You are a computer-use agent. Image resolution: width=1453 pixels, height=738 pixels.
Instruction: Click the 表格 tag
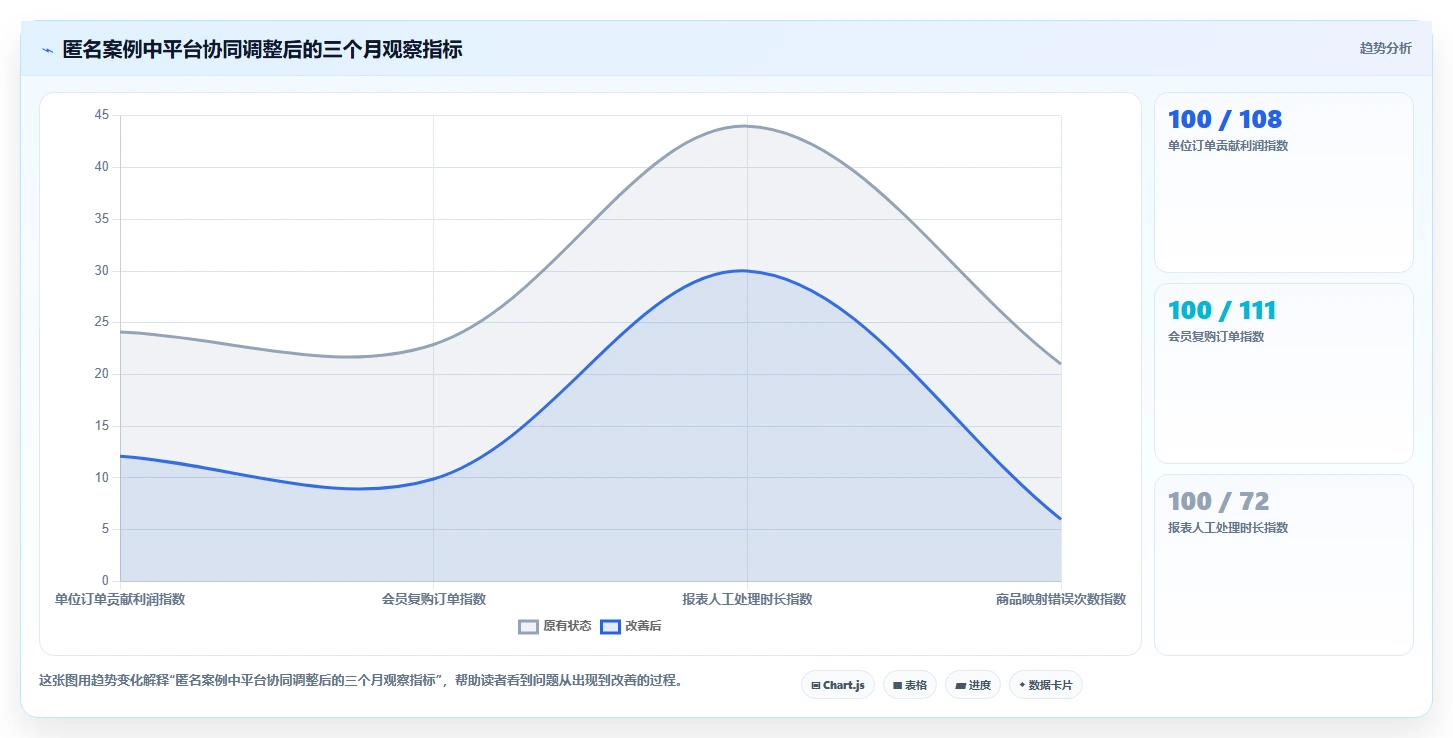tap(910, 685)
